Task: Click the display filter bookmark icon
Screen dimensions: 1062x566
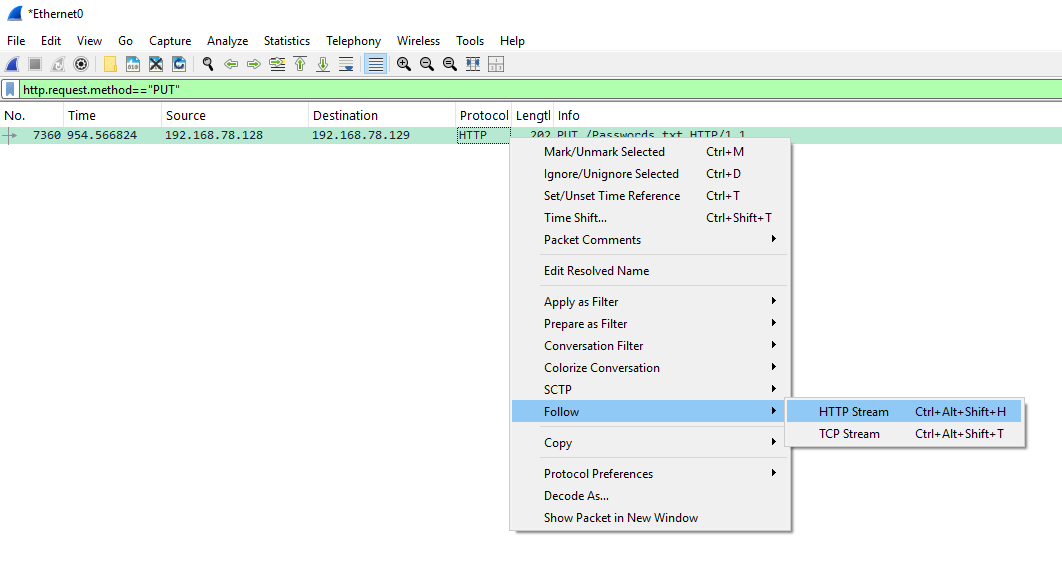Action: pos(10,90)
